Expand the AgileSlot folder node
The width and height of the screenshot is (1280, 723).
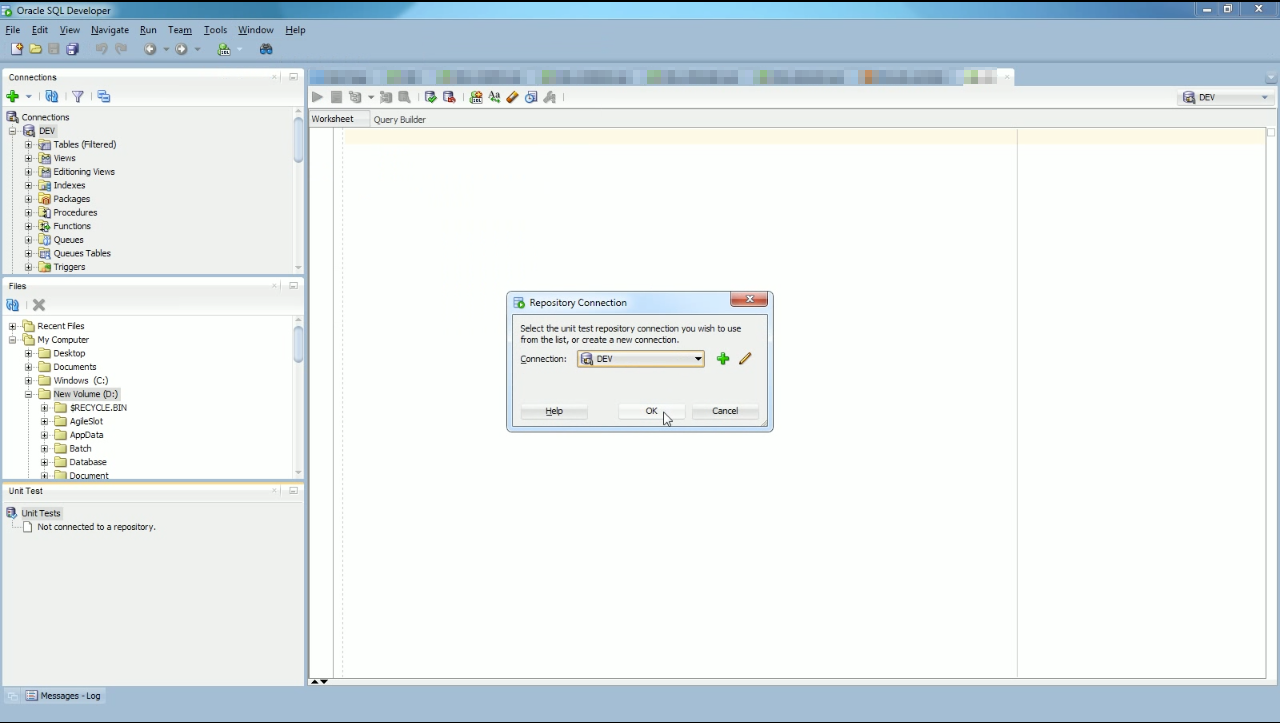(x=45, y=421)
